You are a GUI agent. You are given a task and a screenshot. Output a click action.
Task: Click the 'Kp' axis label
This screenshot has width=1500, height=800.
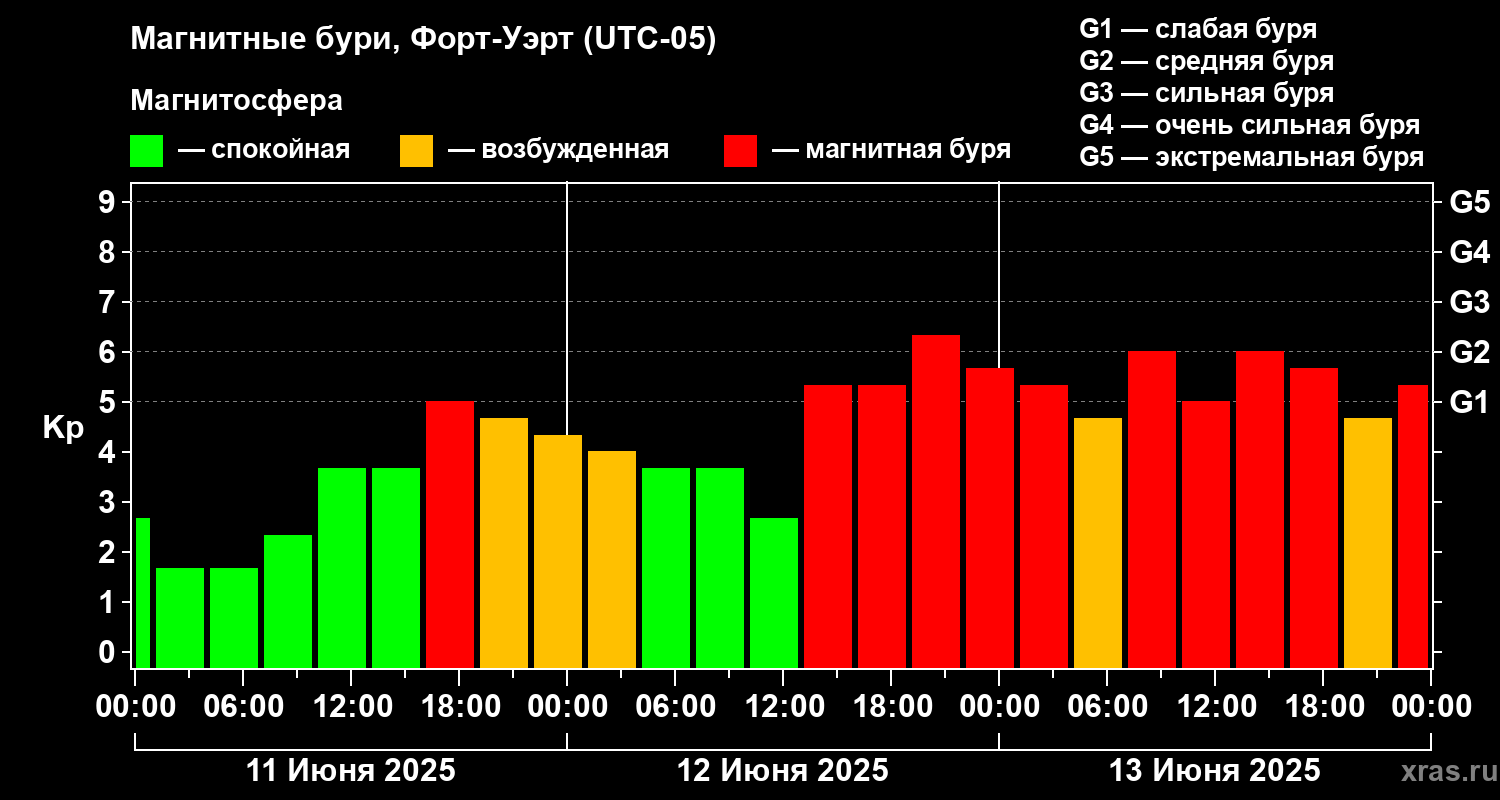point(63,427)
